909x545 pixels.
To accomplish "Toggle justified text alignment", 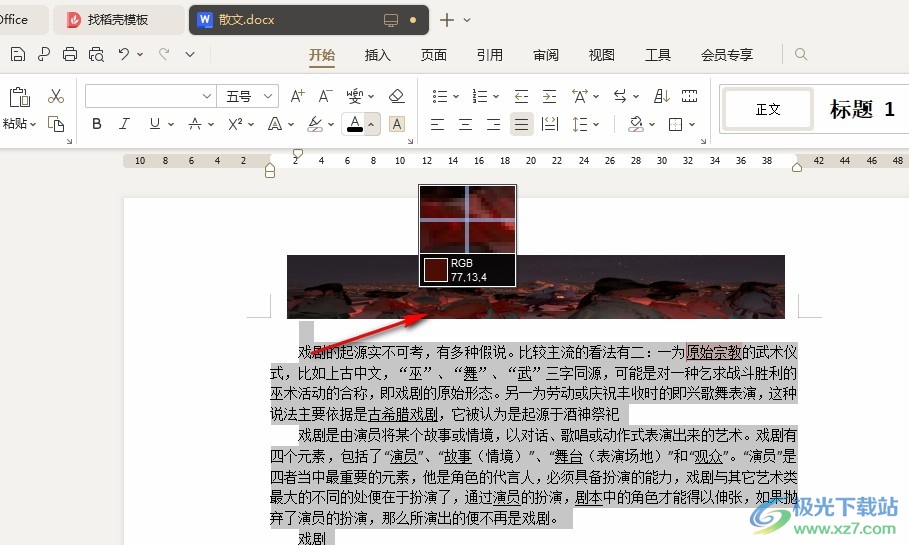I will coord(521,124).
